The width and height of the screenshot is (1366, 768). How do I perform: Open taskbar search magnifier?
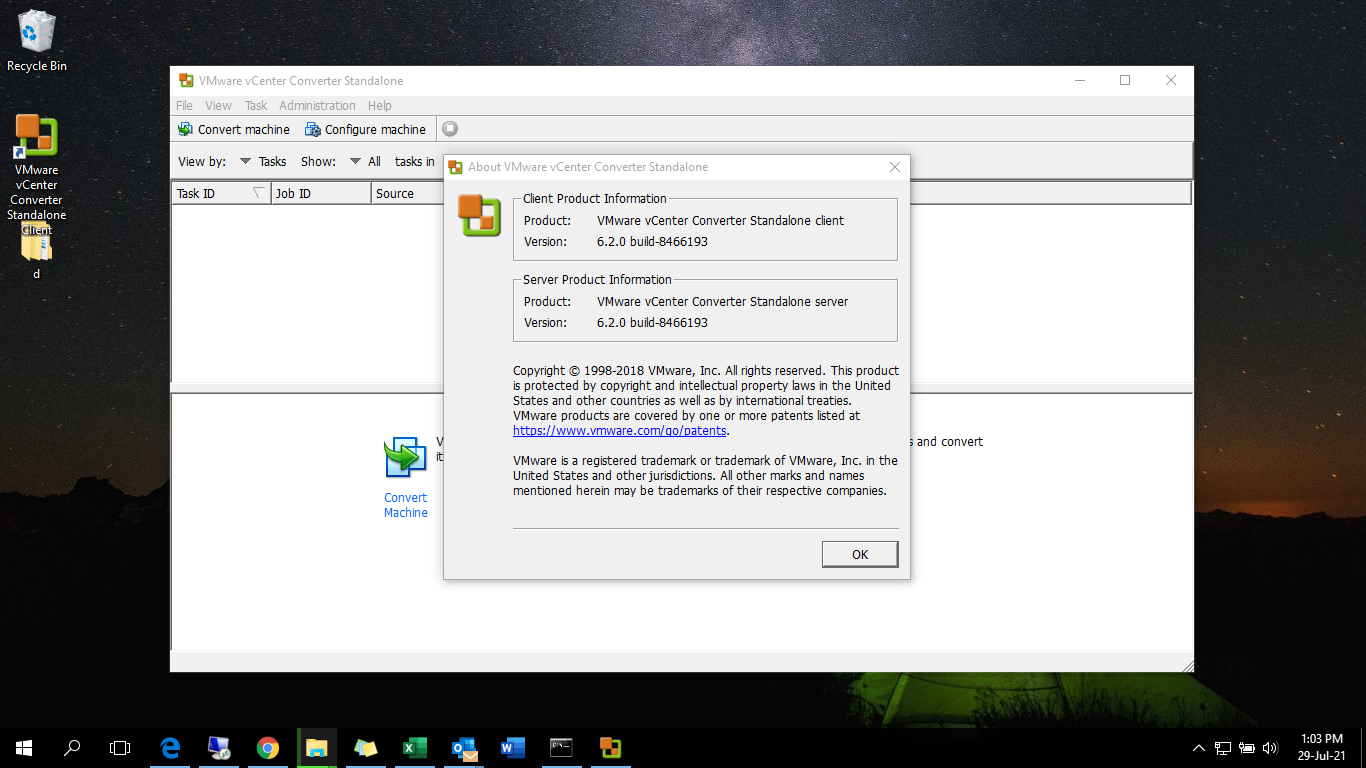click(x=72, y=747)
